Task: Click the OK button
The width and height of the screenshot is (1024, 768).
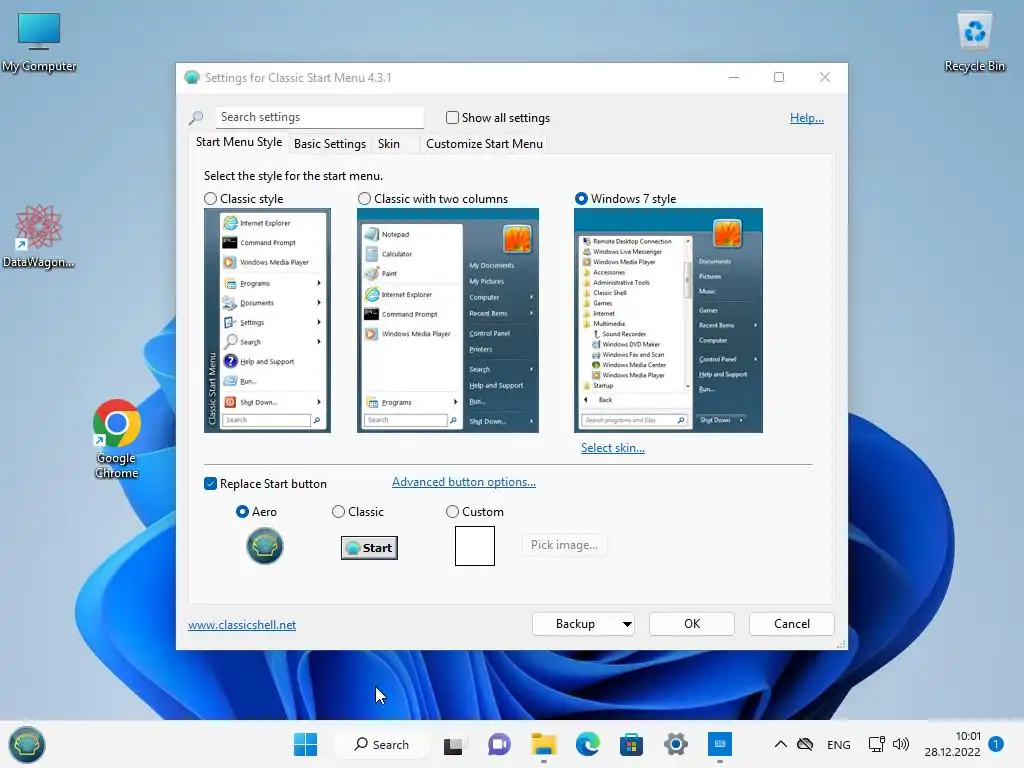Action: tap(692, 624)
